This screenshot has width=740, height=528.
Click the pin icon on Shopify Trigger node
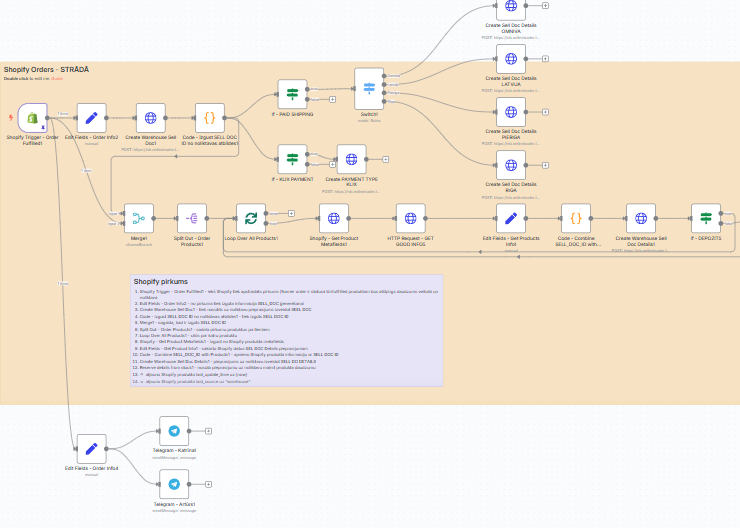point(43,128)
